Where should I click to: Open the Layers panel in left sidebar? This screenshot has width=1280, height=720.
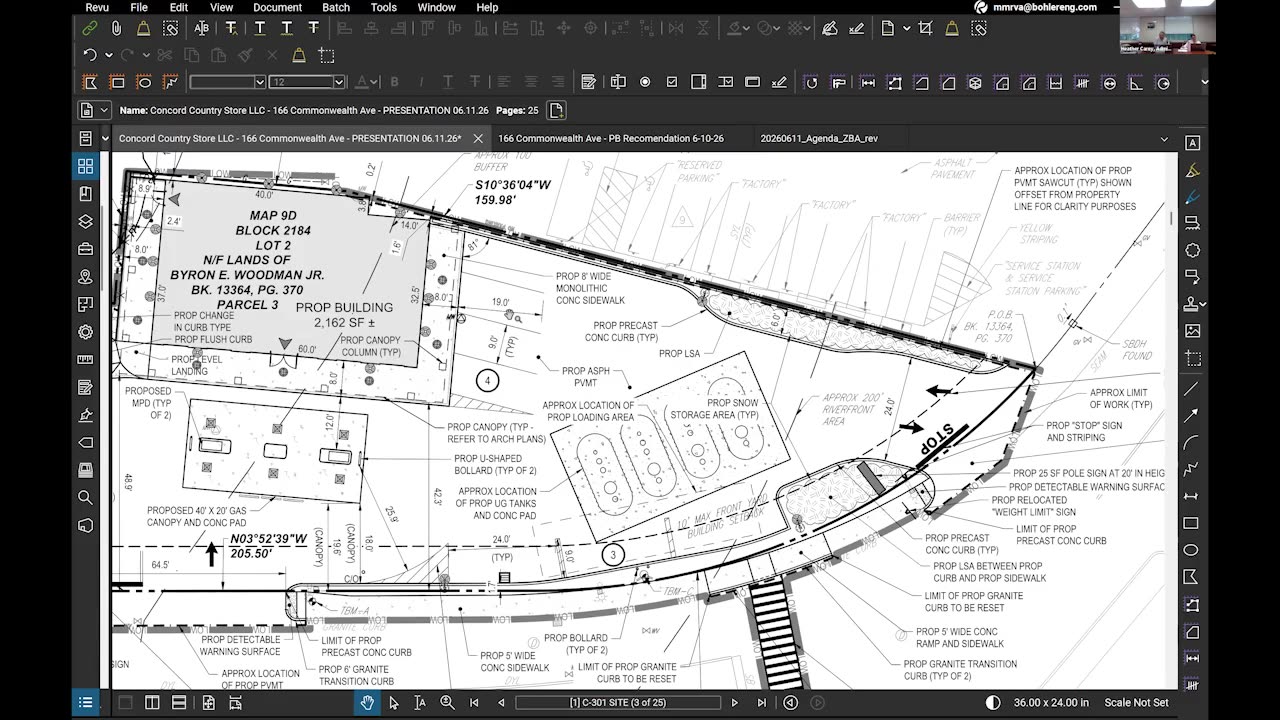[85, 221]
